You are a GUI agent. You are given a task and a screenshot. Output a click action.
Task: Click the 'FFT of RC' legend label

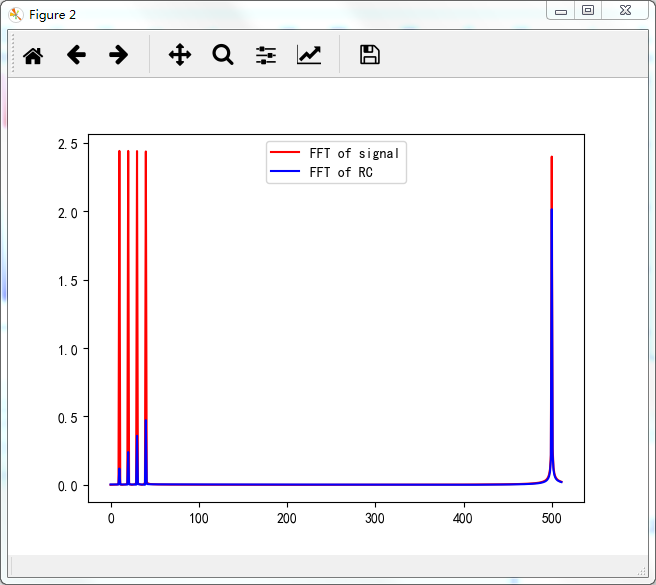pos(341,172)
